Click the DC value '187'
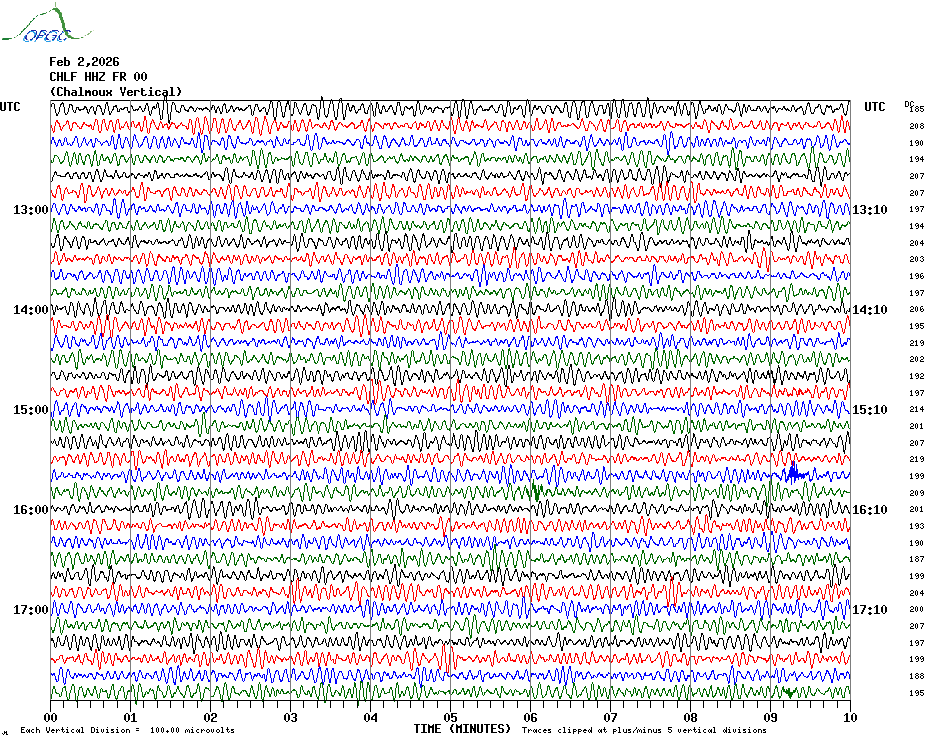 [917, 559]
